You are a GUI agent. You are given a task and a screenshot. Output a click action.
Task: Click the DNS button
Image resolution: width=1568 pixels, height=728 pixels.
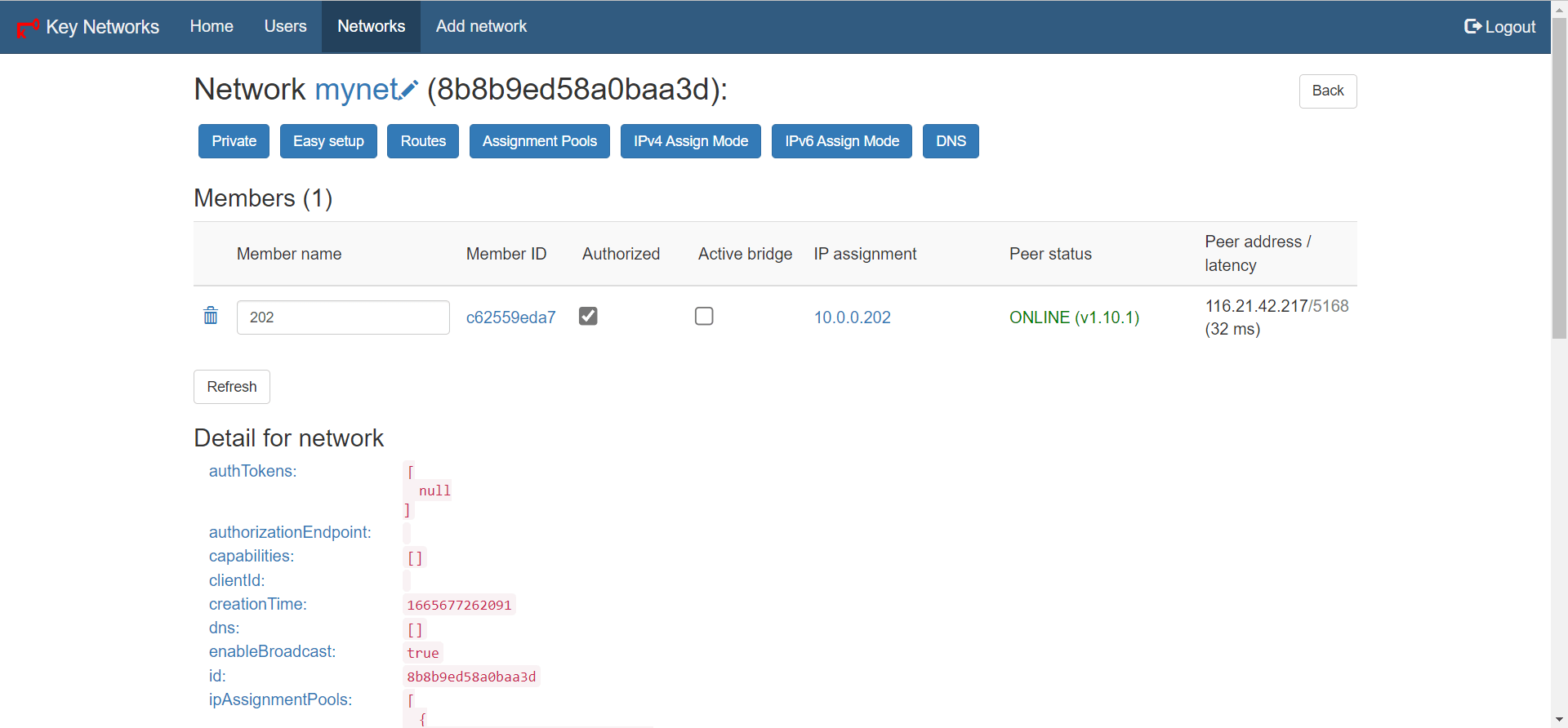[x=951, y=141]
